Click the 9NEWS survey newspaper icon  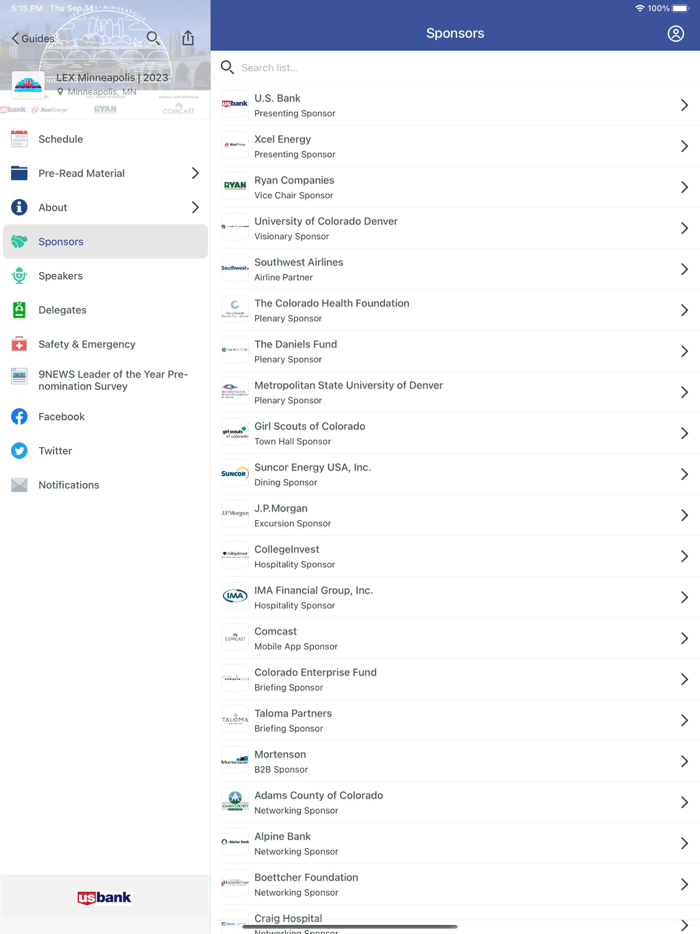19,376
